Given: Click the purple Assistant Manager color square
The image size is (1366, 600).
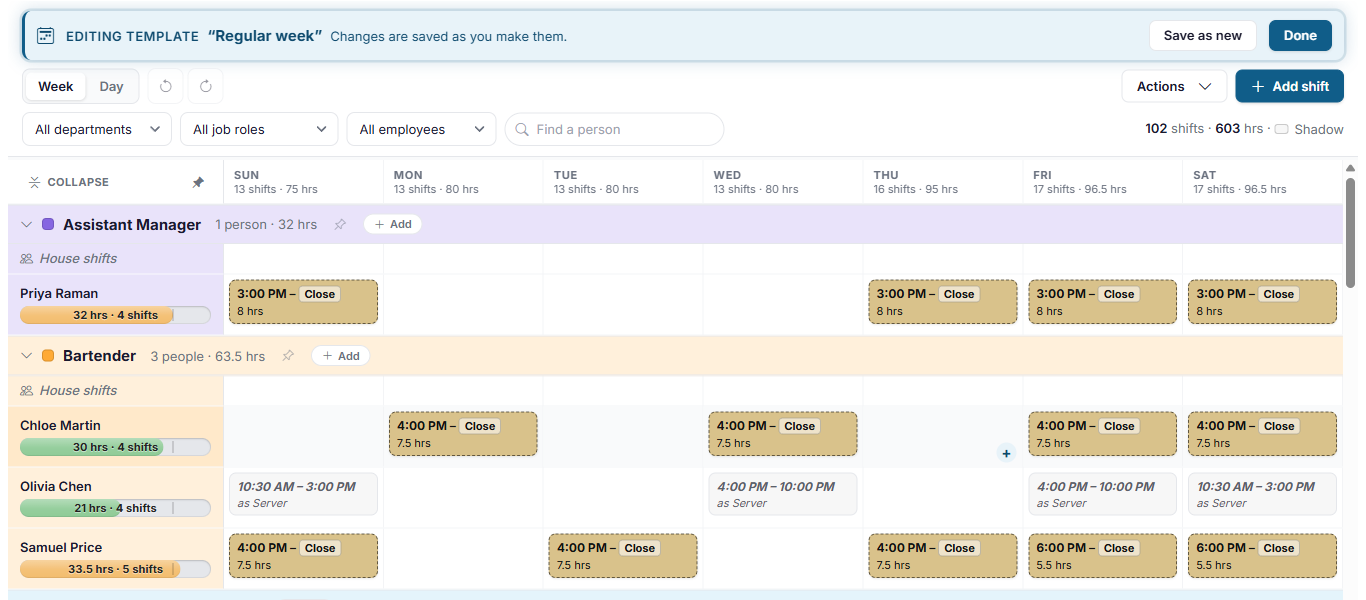Looking at the screenshot, I should [48, 224].
